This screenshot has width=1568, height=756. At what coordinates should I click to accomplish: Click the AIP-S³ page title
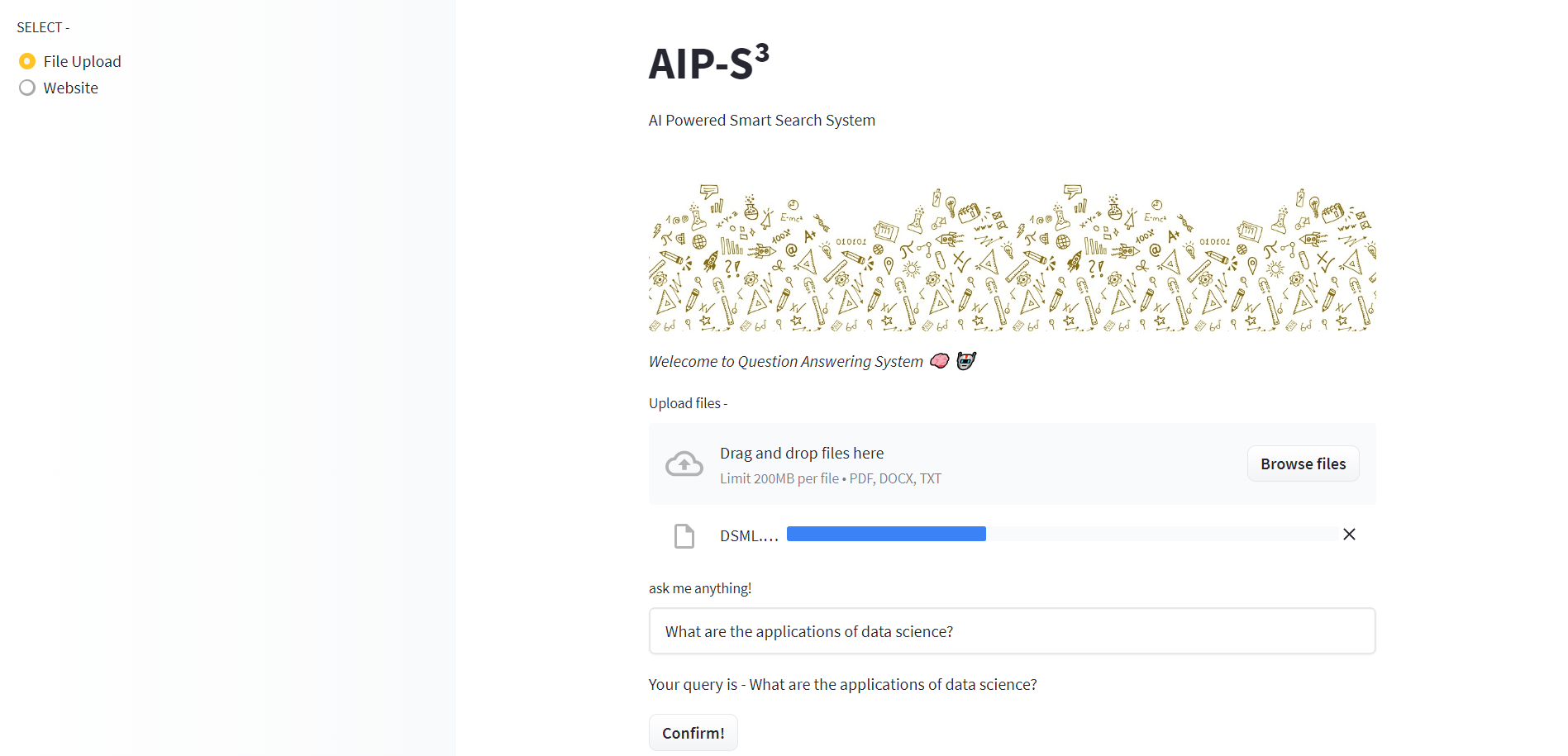pos(709,63)
